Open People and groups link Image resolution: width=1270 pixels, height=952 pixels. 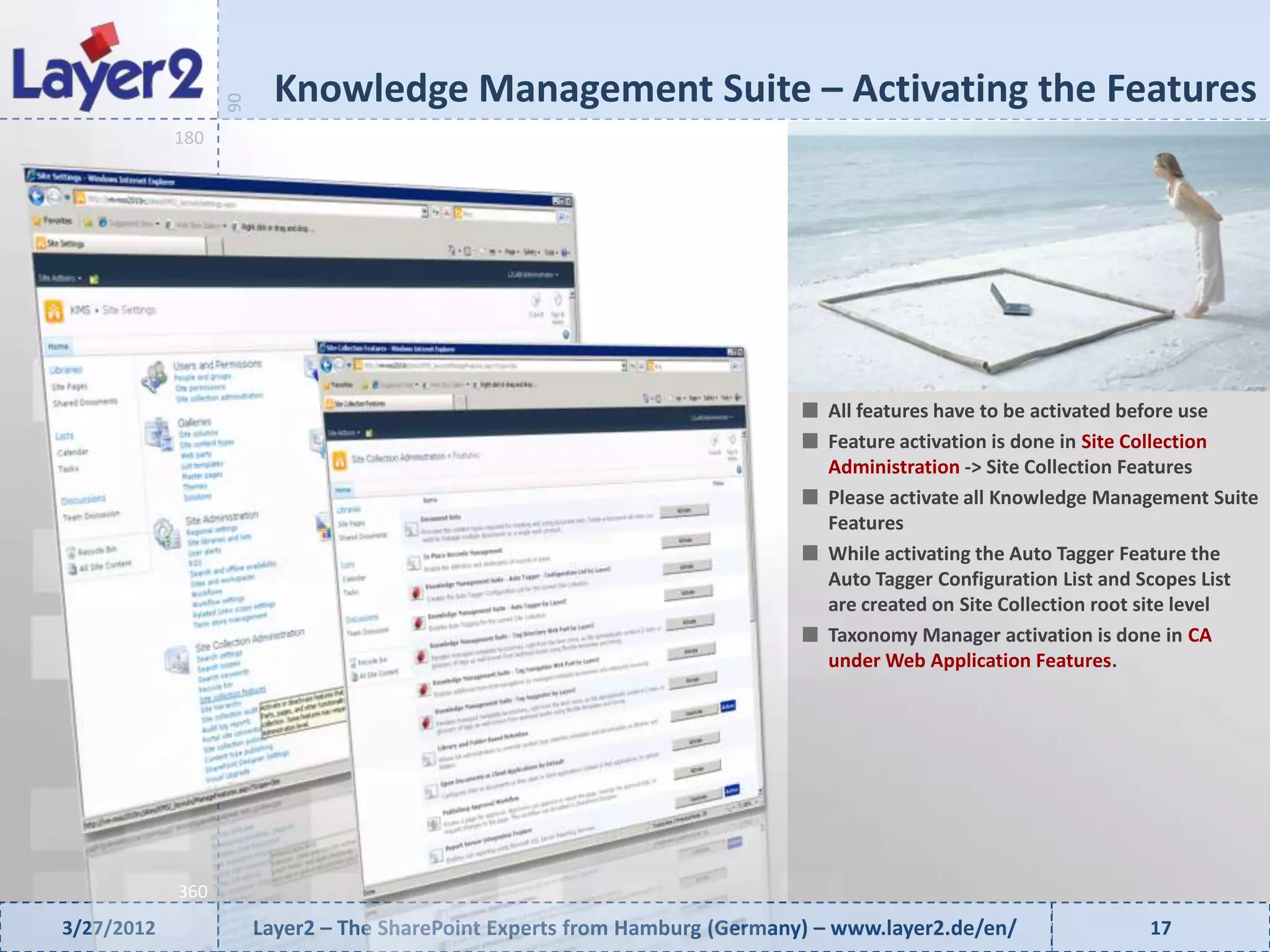coord(202,377)
